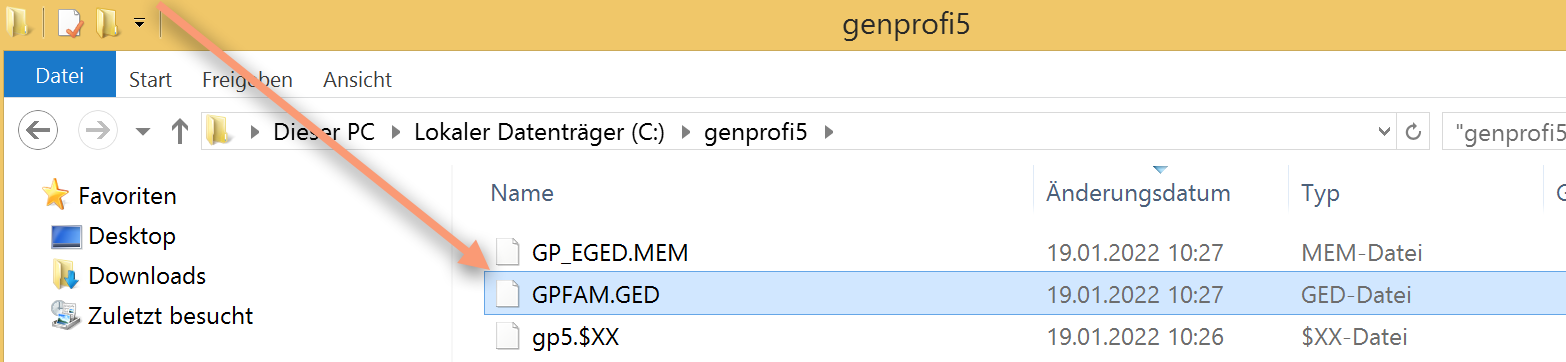Screen dimensions: 1566x362
Task: Select Zuletzt besucht in the sidebar
Action: click(x=171, y=316)
